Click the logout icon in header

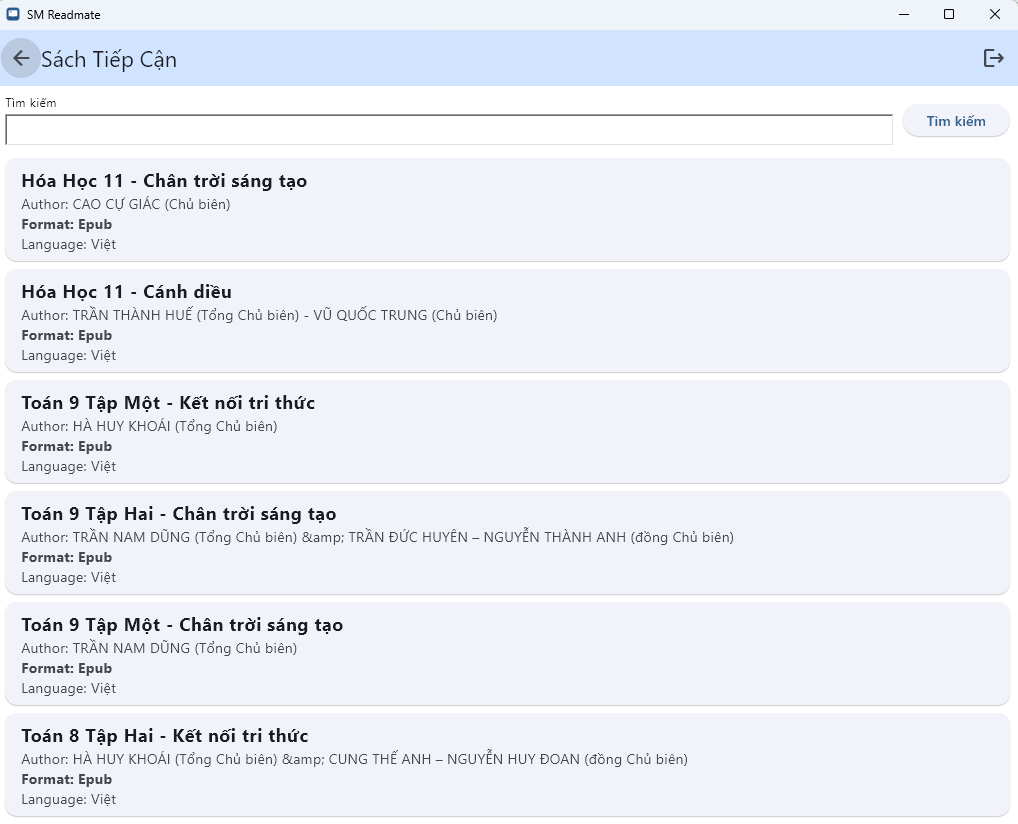pos(993,59)
